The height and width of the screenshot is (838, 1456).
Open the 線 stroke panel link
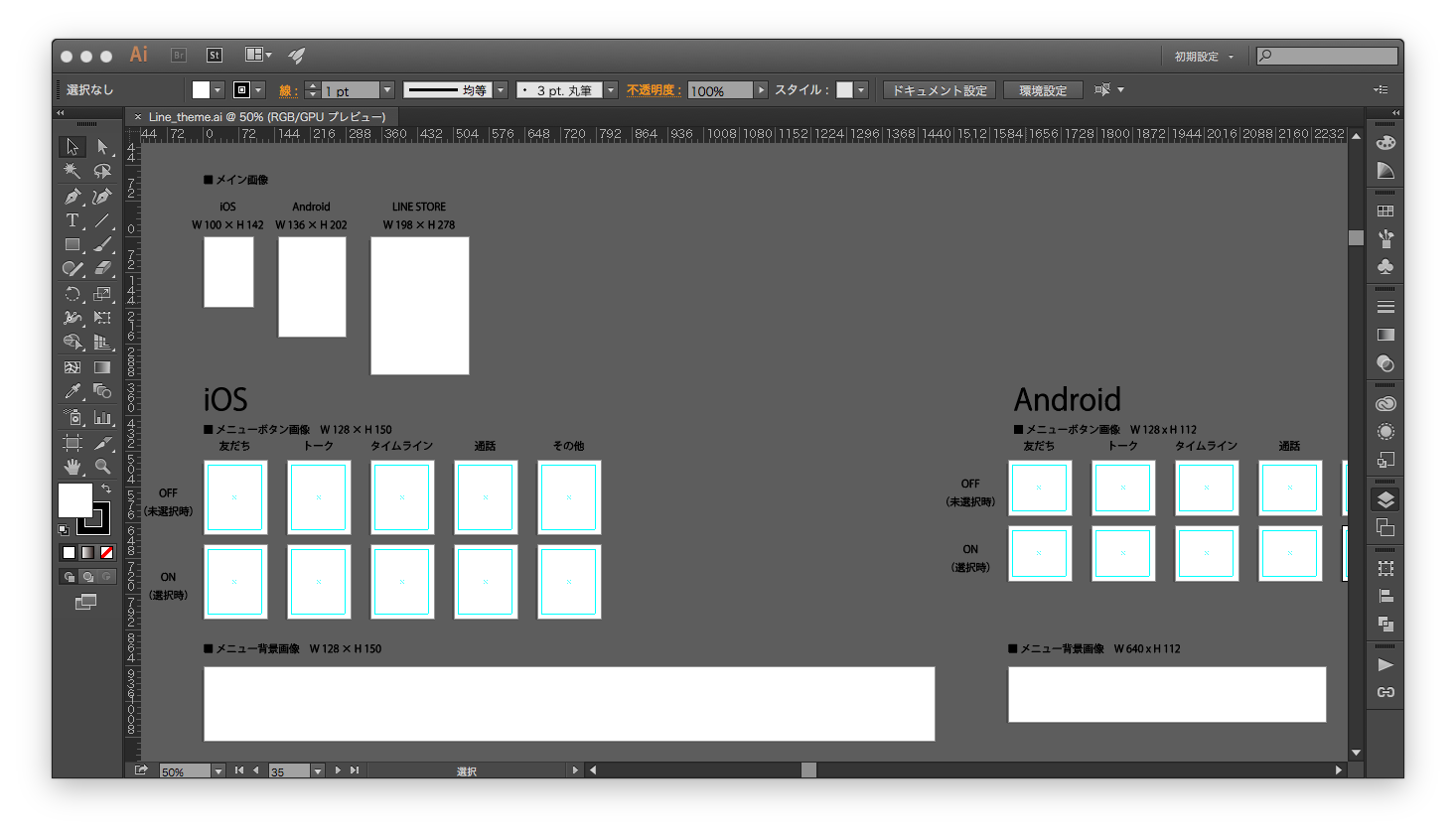click(x=287, y=91)
